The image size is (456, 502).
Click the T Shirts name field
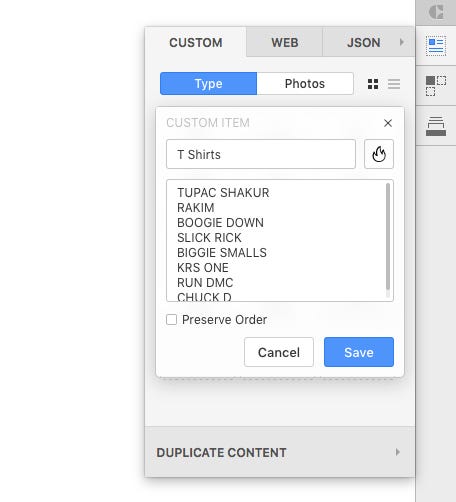tap(261, 154)
